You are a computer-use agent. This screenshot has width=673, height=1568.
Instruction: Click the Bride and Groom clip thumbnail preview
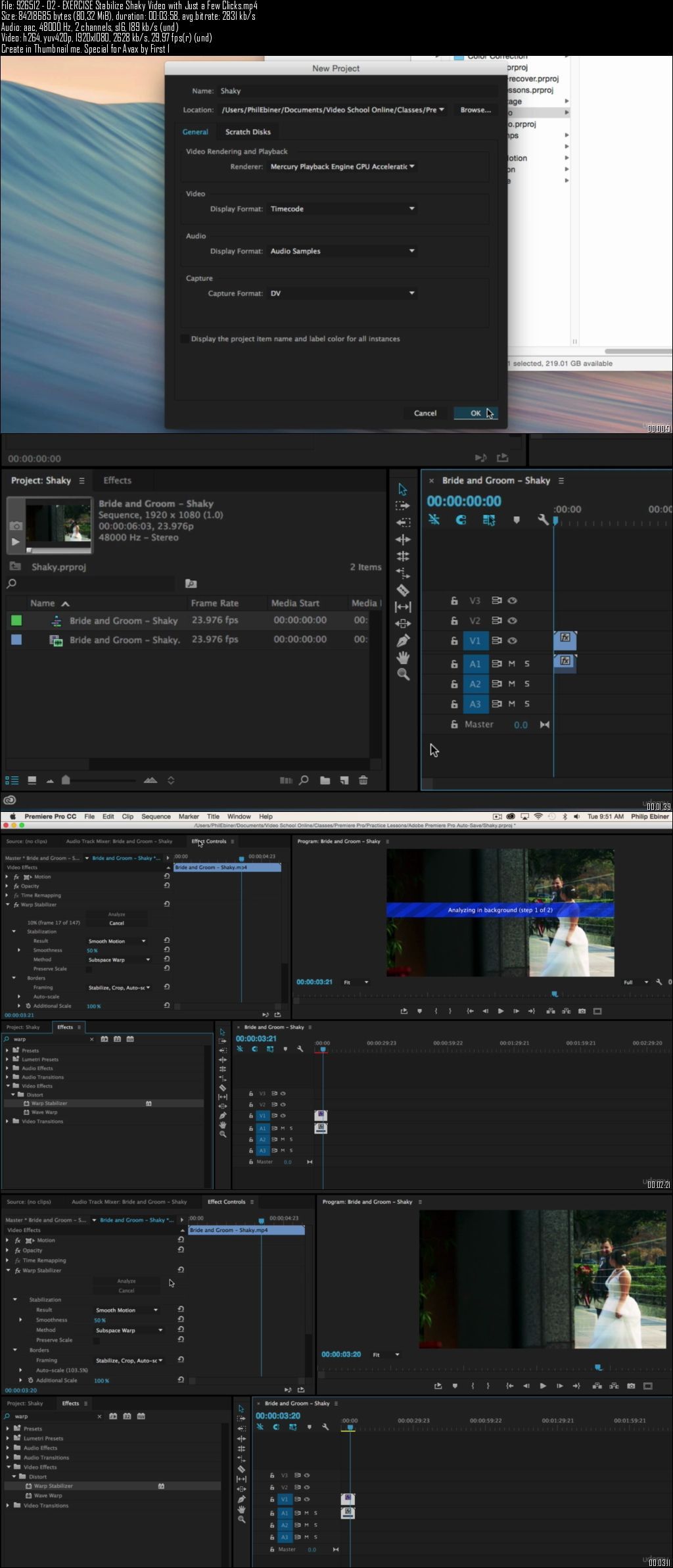coord(58,522)
